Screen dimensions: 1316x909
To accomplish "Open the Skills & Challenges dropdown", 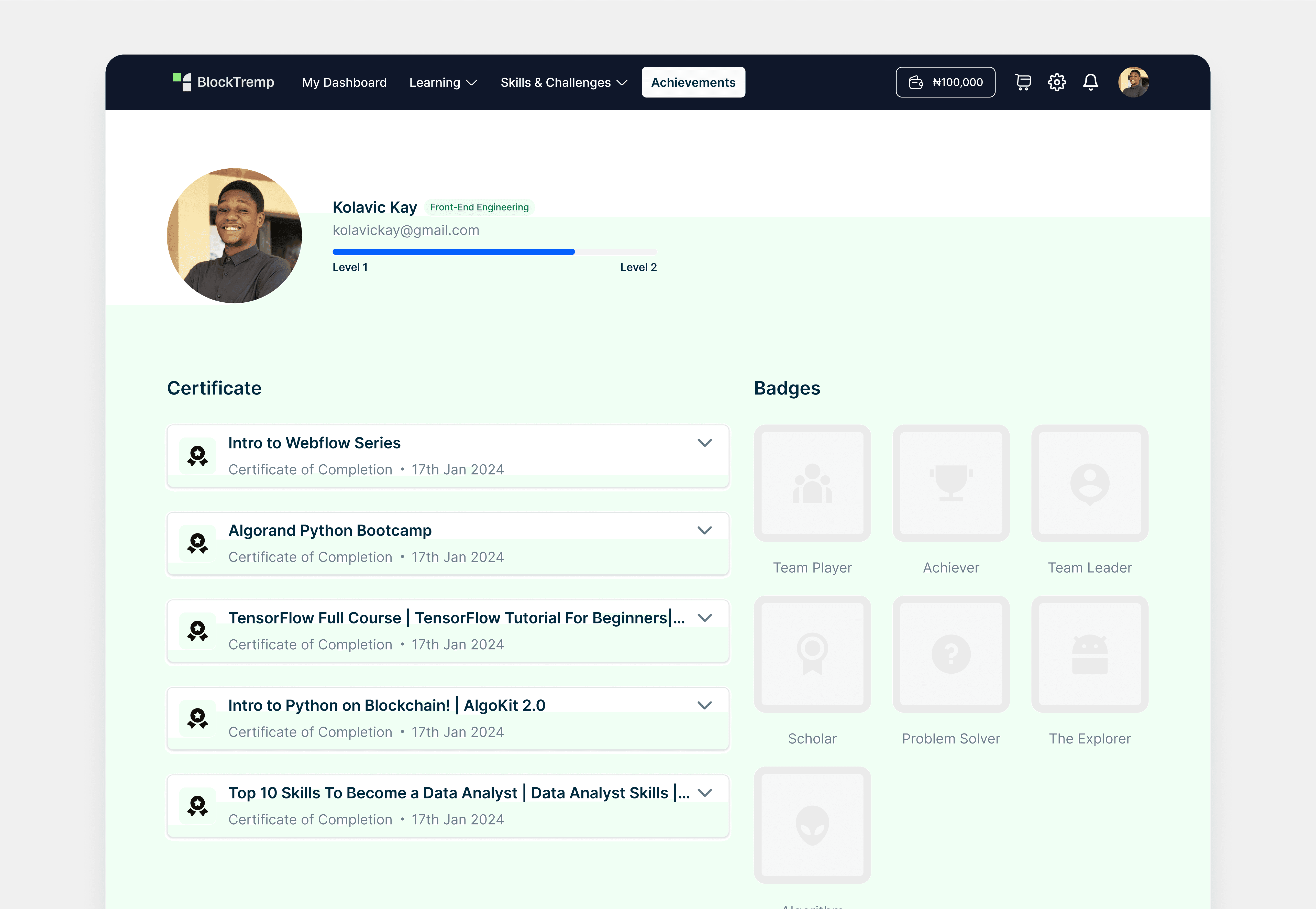I will click(563, 82).
